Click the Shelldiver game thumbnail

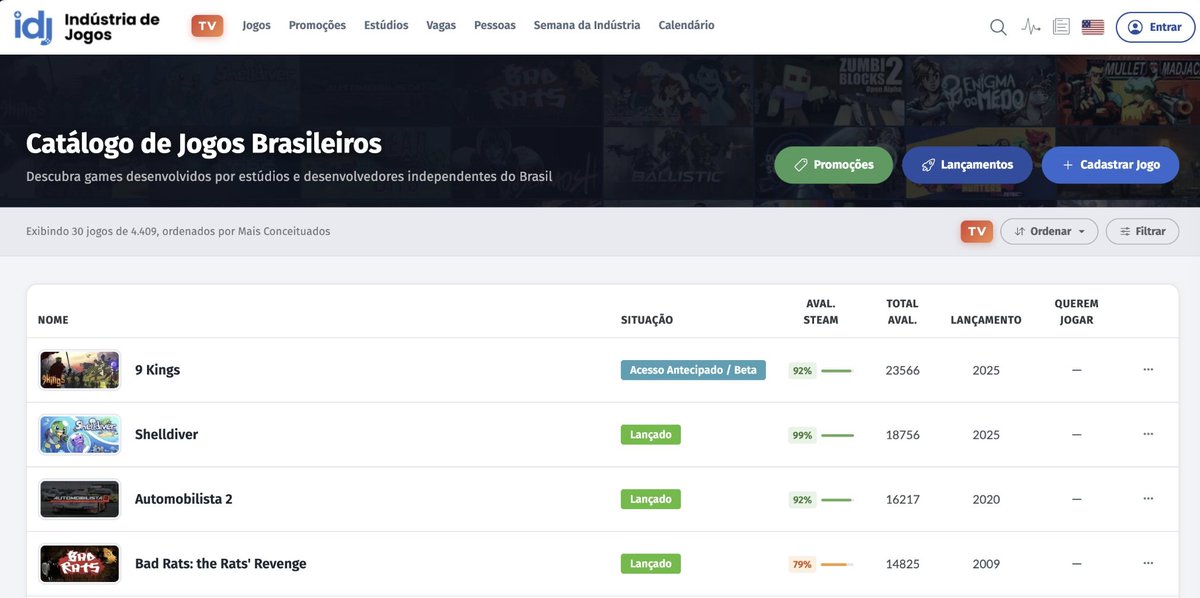pyautogui.click(x=80, y=434)
